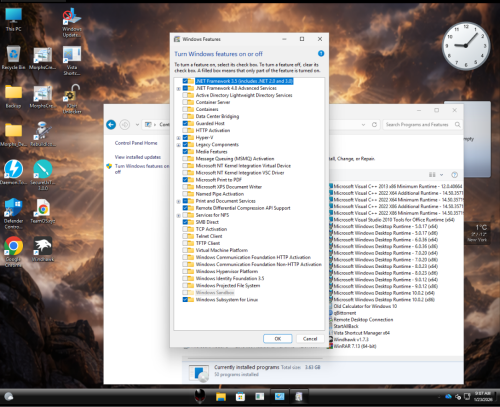Screen dimensions: 500x407
Task: Select WinRAR 7.13 (64-bit) entry
Action: pyautogui.click(x=355, y=346)
